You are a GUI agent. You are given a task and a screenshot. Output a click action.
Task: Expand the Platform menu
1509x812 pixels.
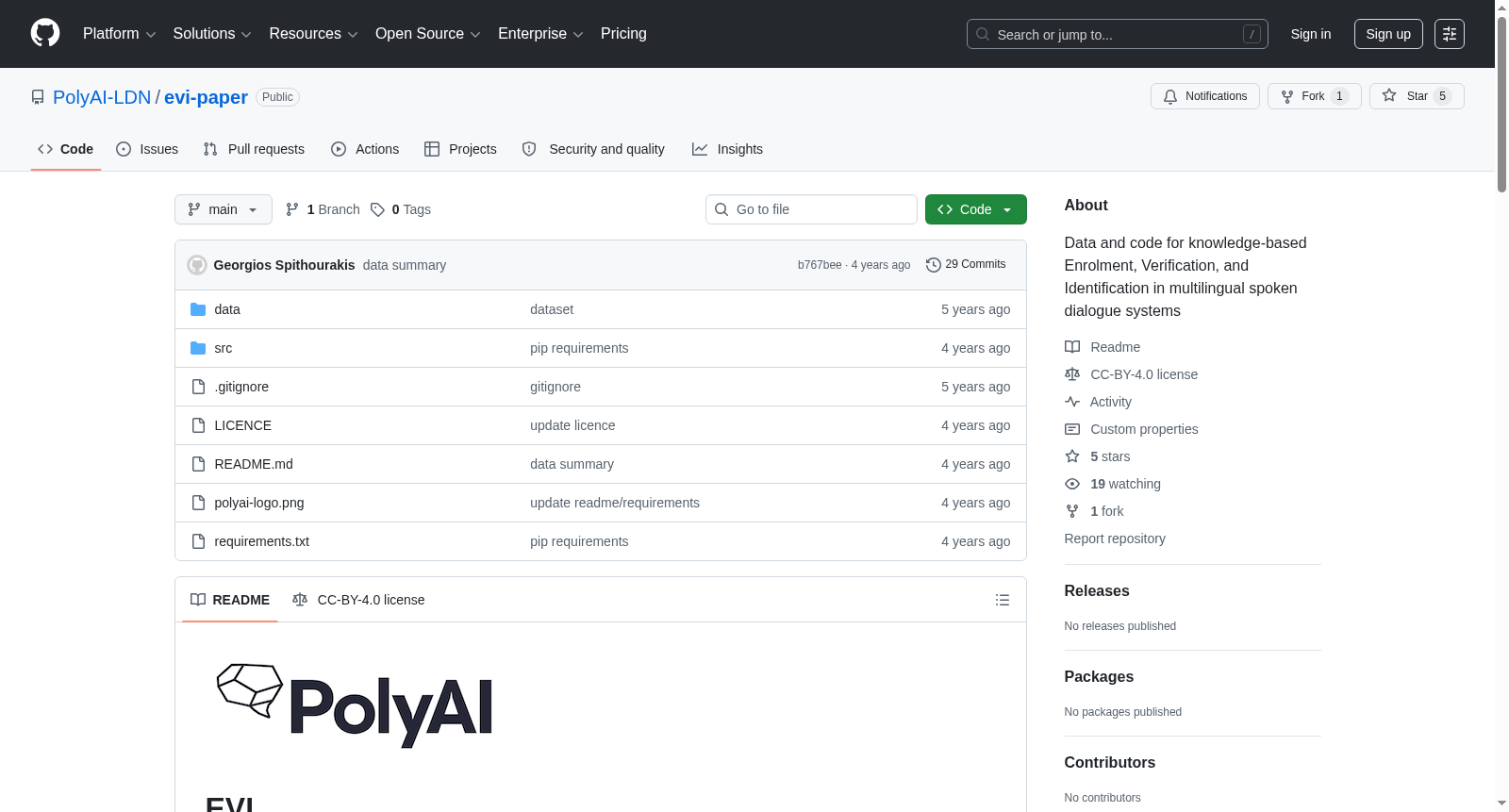(120, 34)
